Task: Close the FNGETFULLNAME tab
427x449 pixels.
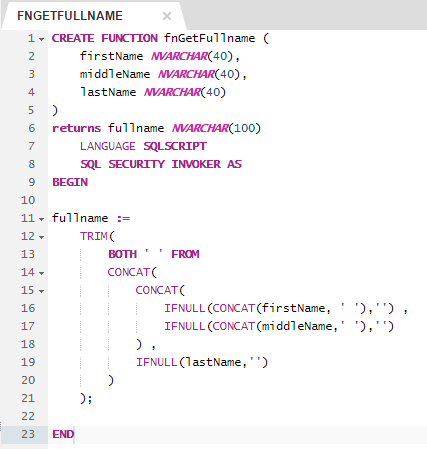Action: coord(167,16)
